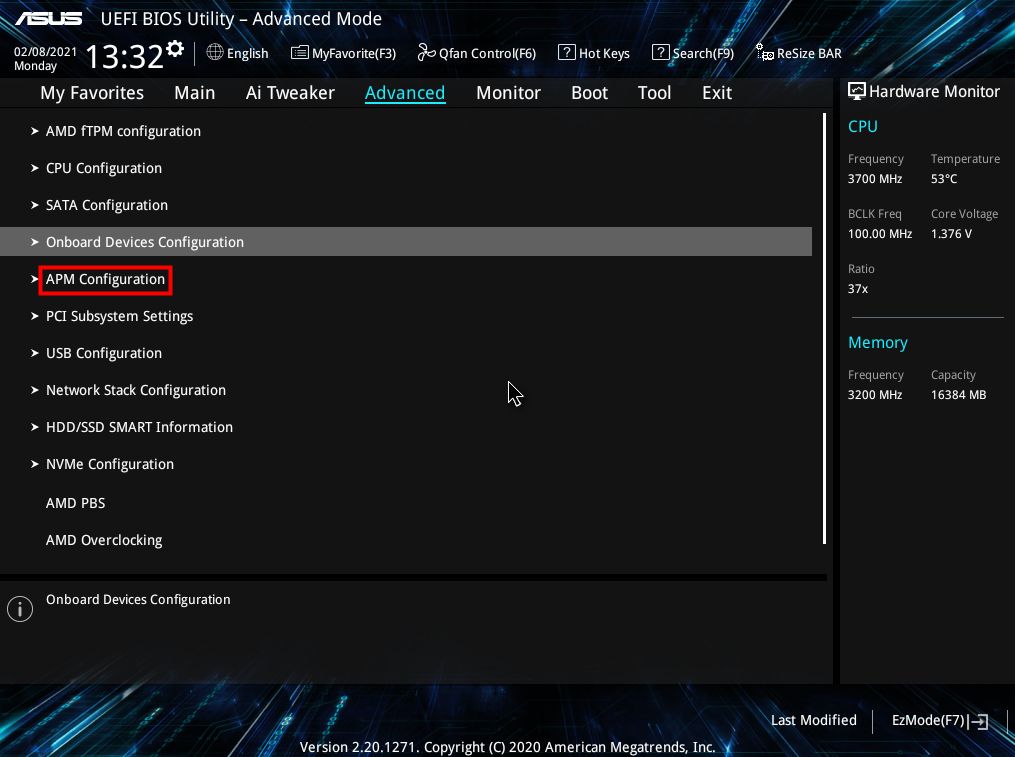
Task: Click Core Voltage value 1.376 V
Action: click(951, 234)
